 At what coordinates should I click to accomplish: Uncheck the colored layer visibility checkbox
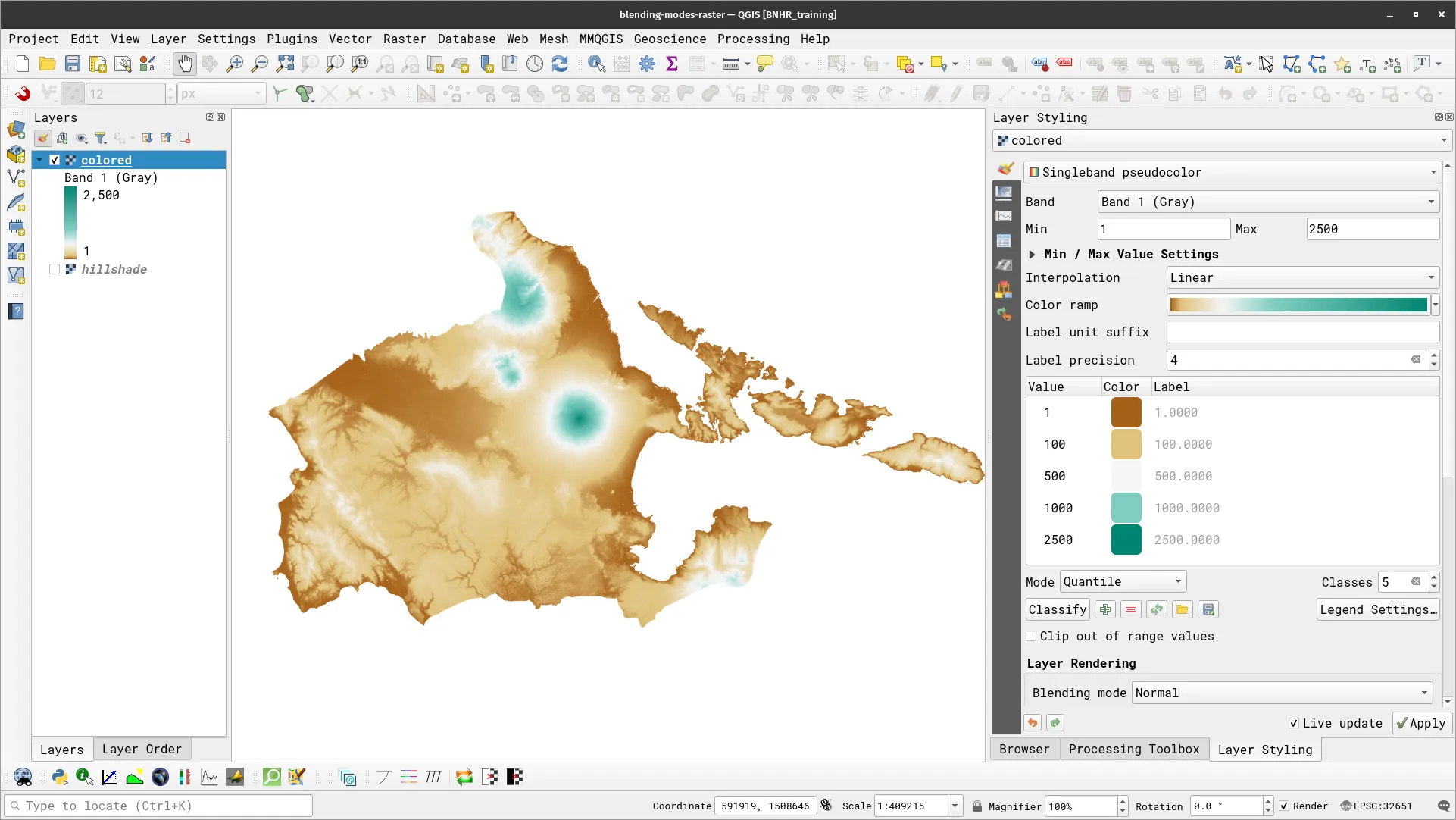[55, 160]
